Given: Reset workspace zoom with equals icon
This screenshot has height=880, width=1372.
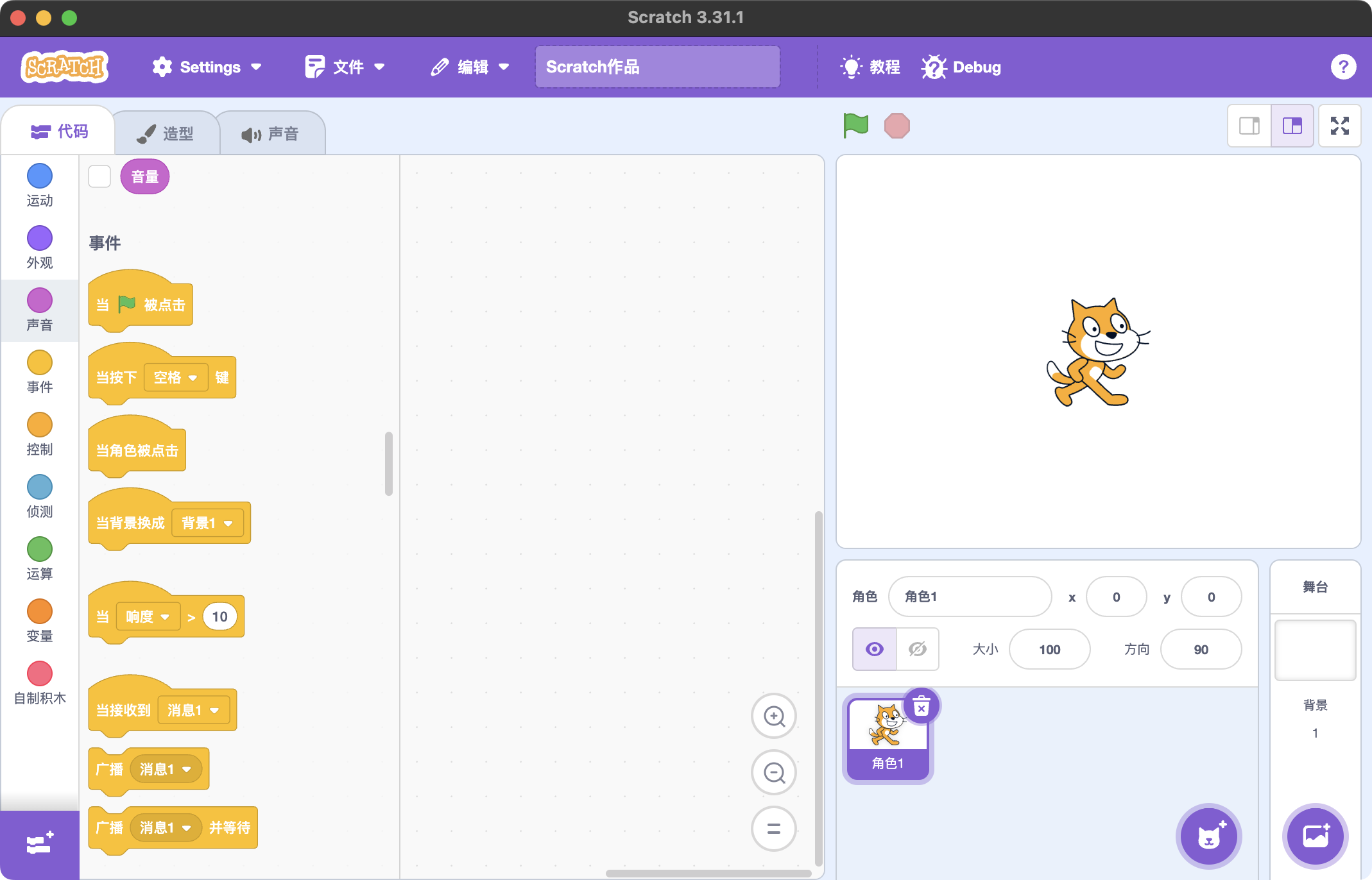Looking at the screenshot, I should click(774, 829).
